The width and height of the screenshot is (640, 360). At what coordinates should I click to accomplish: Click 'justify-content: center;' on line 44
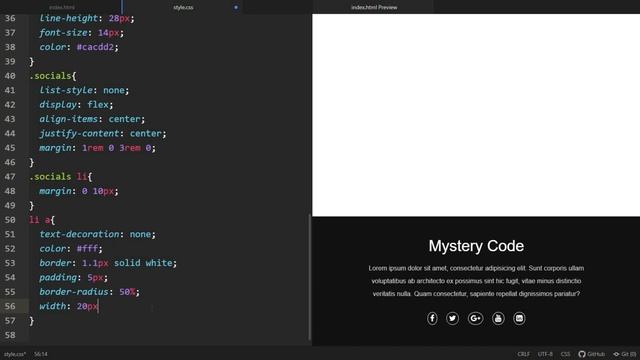coord(103,133)
